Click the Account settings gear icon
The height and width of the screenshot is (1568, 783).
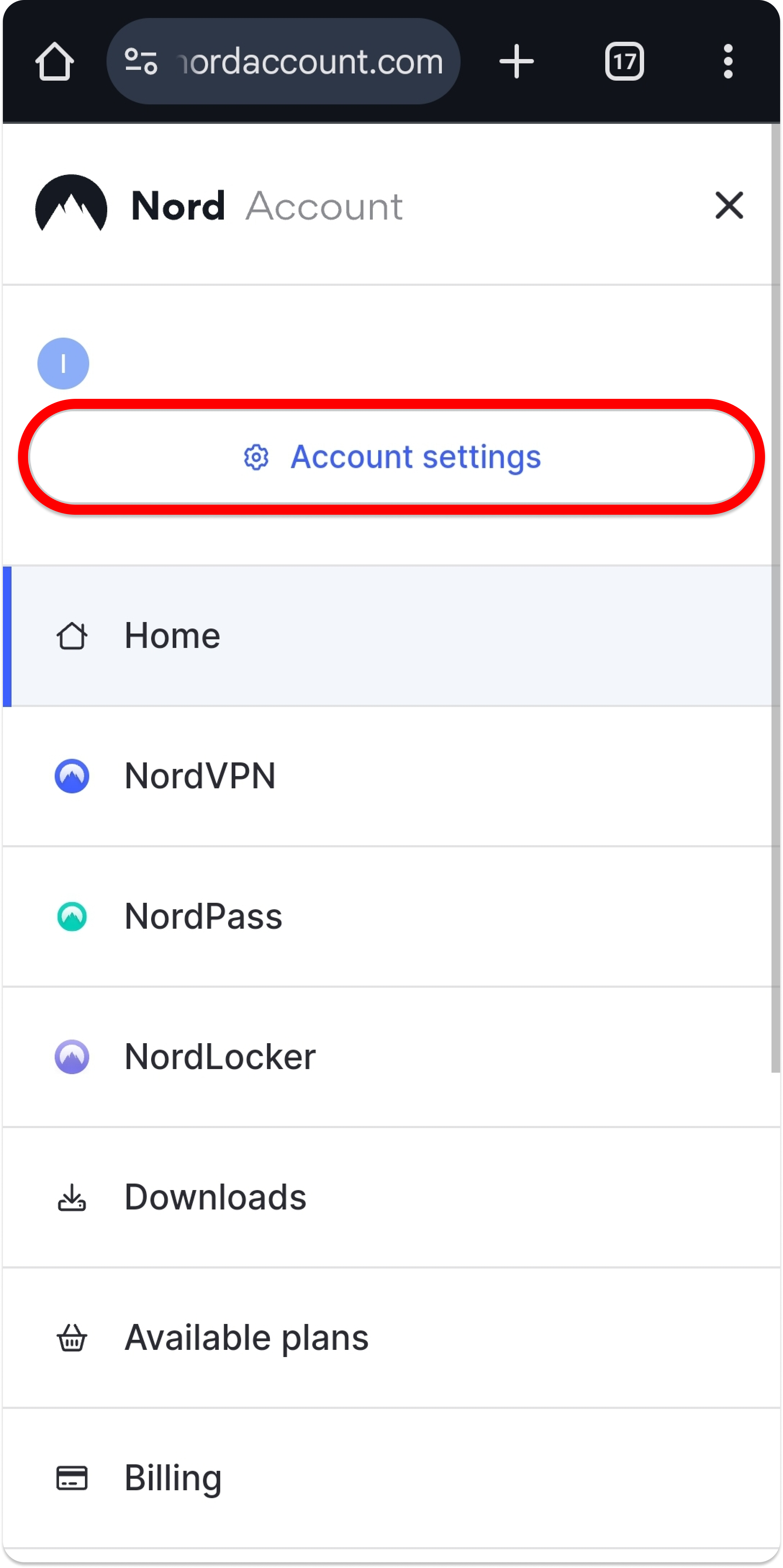click(256, 457)
